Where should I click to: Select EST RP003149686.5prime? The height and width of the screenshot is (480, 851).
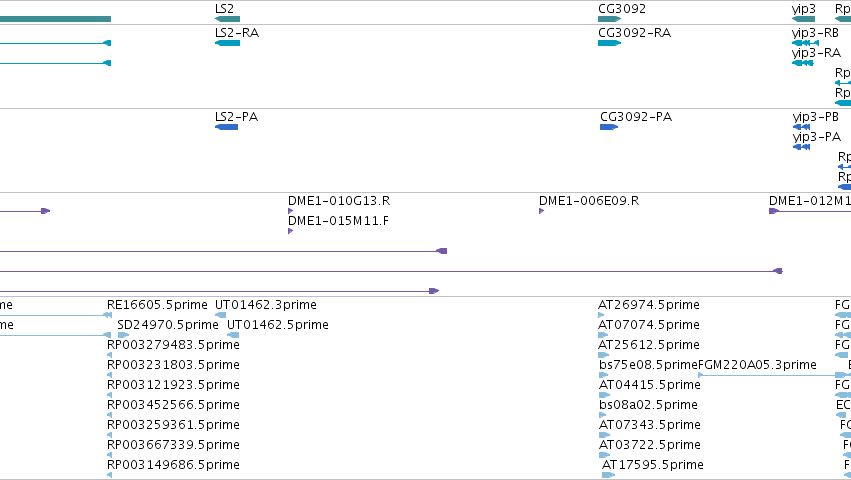pyautogui.click(x=173, y=465)
